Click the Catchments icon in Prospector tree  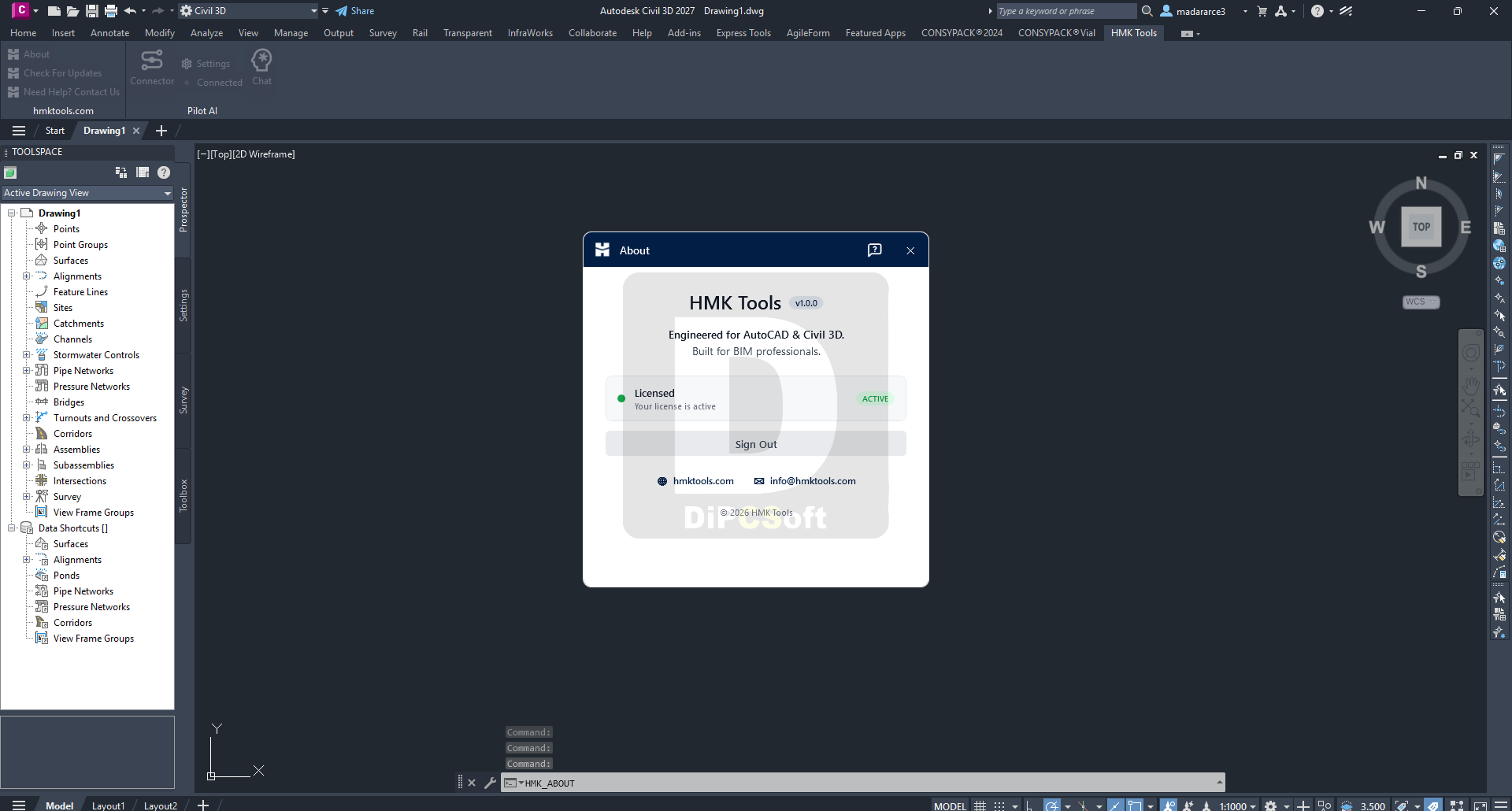42,323
